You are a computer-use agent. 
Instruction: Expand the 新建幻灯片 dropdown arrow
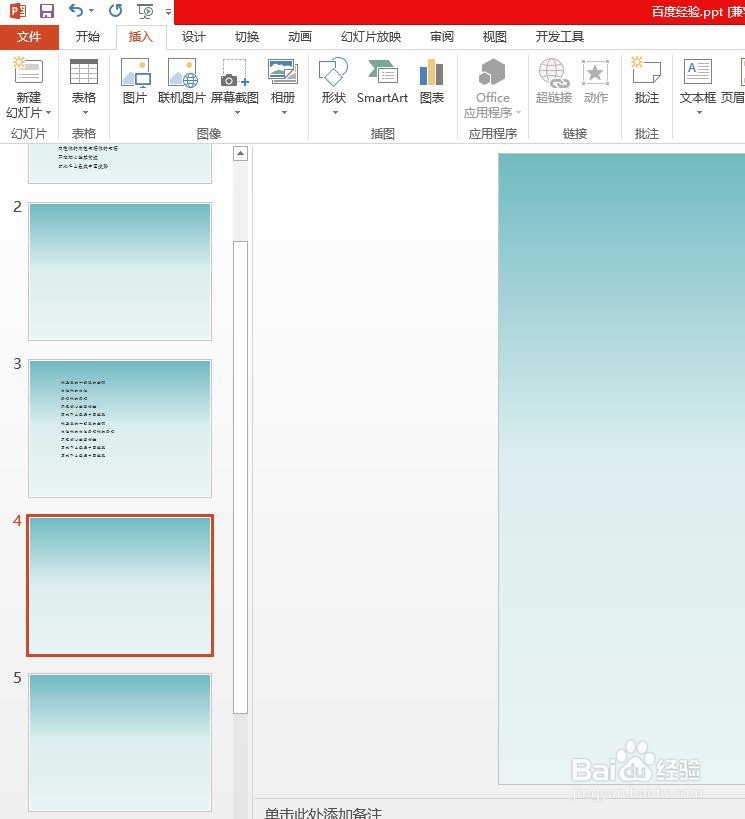tap(49, 113)
